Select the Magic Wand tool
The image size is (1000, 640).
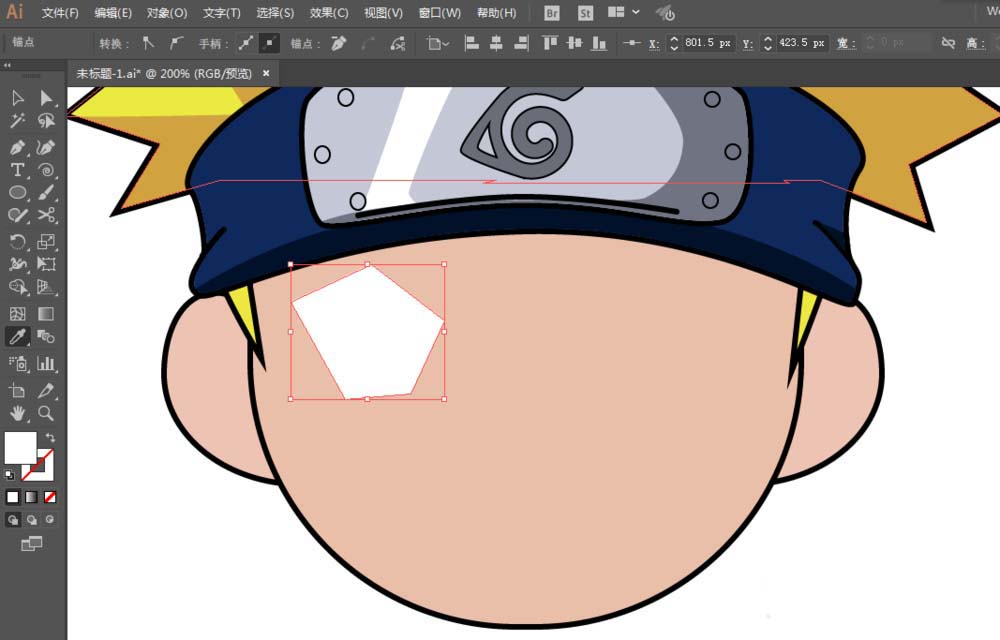click(x=17, y=120)
